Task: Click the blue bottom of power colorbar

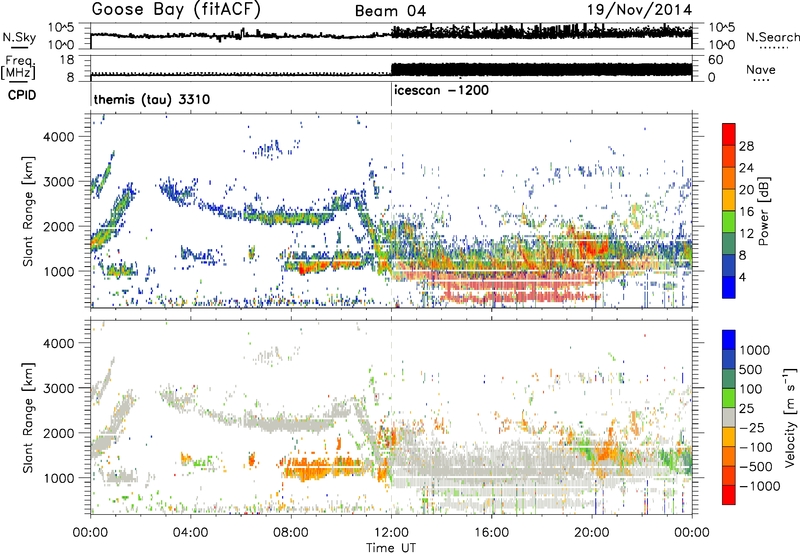Action: [729, 288]
